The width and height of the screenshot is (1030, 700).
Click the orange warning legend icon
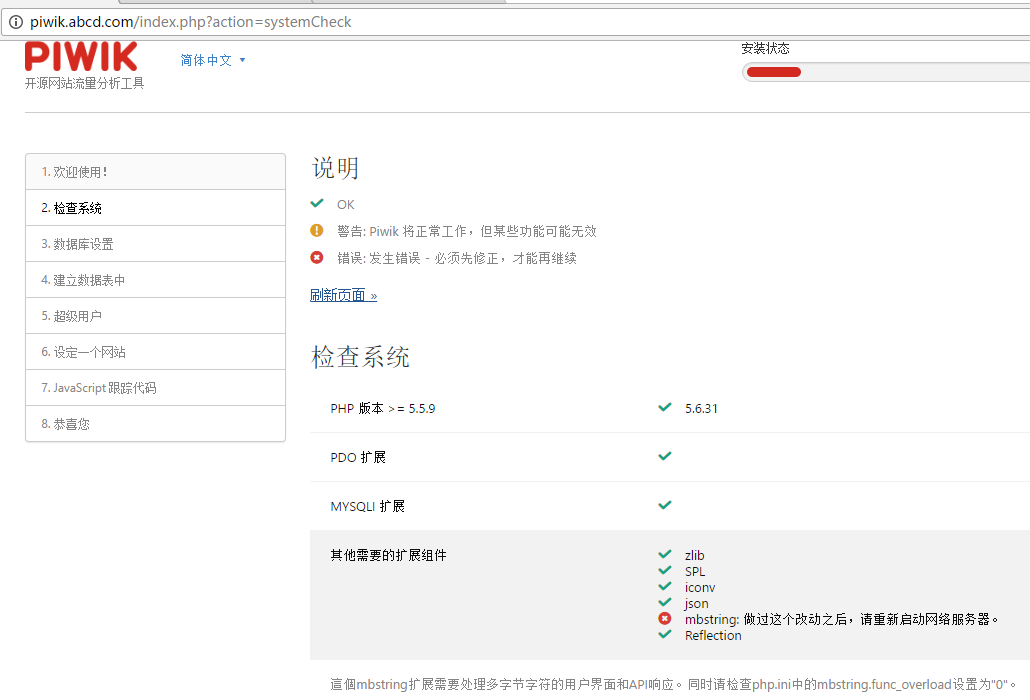pos(317,230)
